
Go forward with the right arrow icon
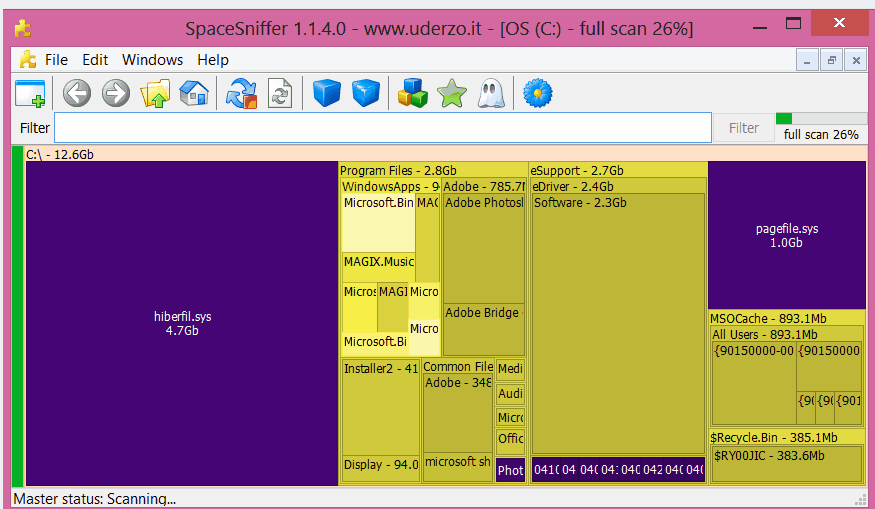click(116, 93)
